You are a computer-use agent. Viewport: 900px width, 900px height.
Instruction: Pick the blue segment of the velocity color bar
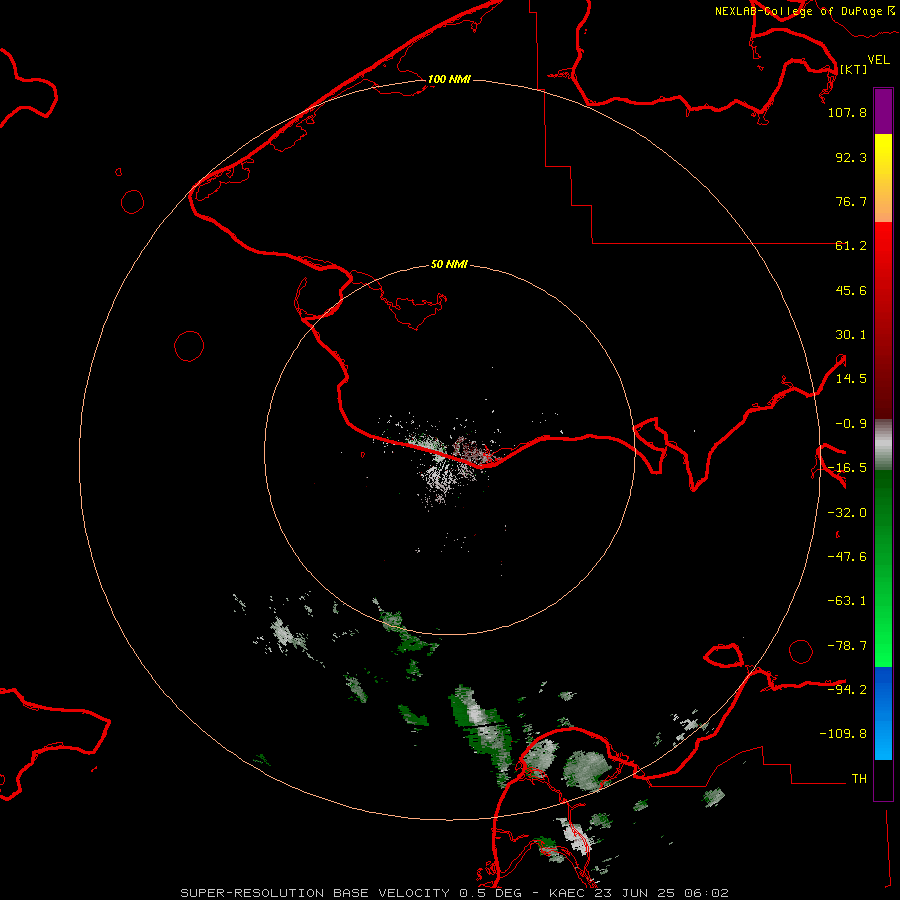click(x=883, y=713)
